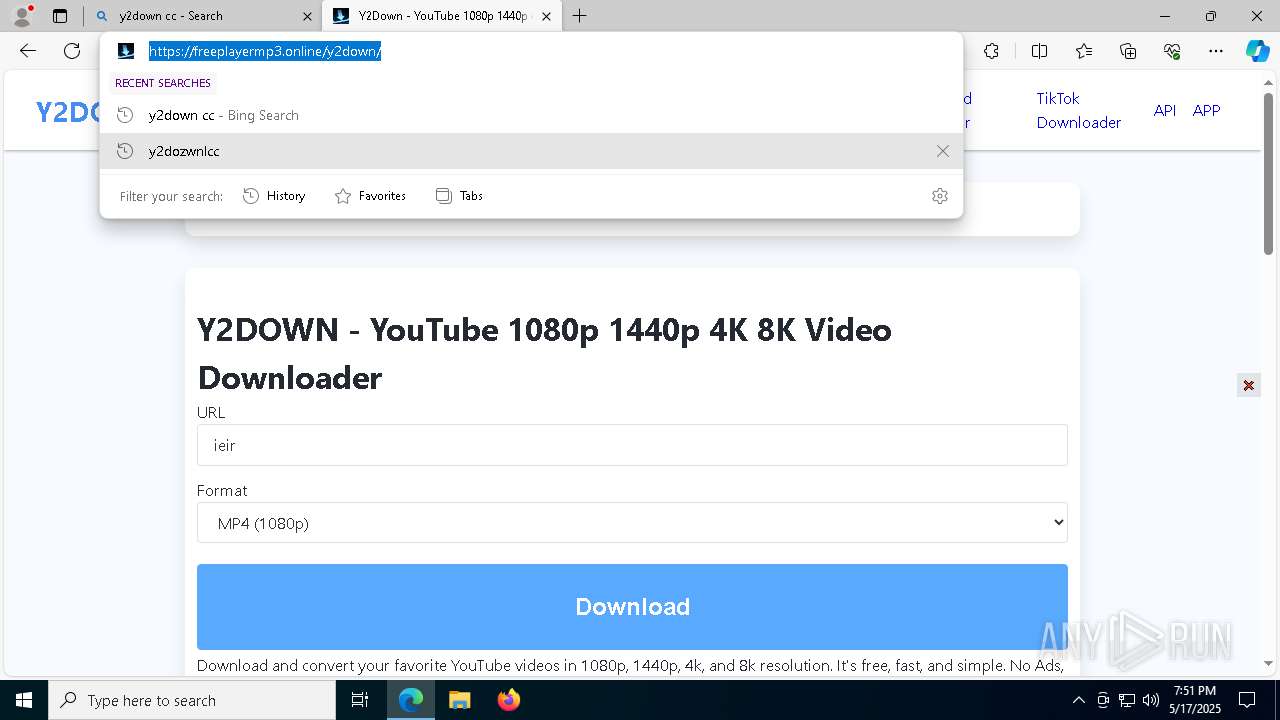Viewport: 1280px width, 720px height.
Task: Open the Copilot sidebar icon
Action: 1257,51
